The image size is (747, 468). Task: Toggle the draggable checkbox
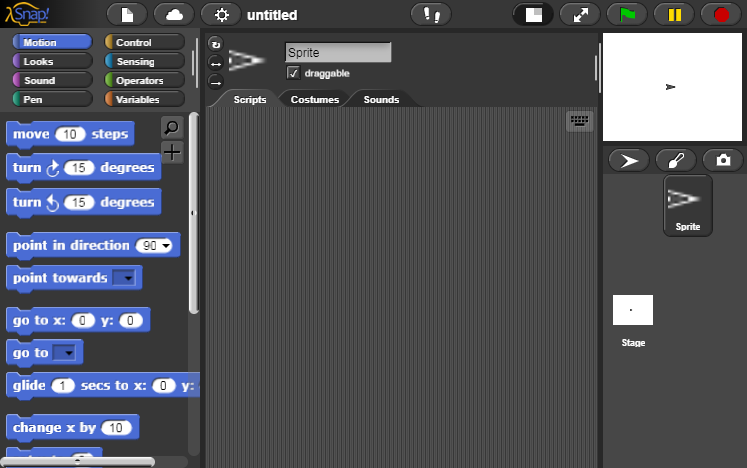(293, 73)
